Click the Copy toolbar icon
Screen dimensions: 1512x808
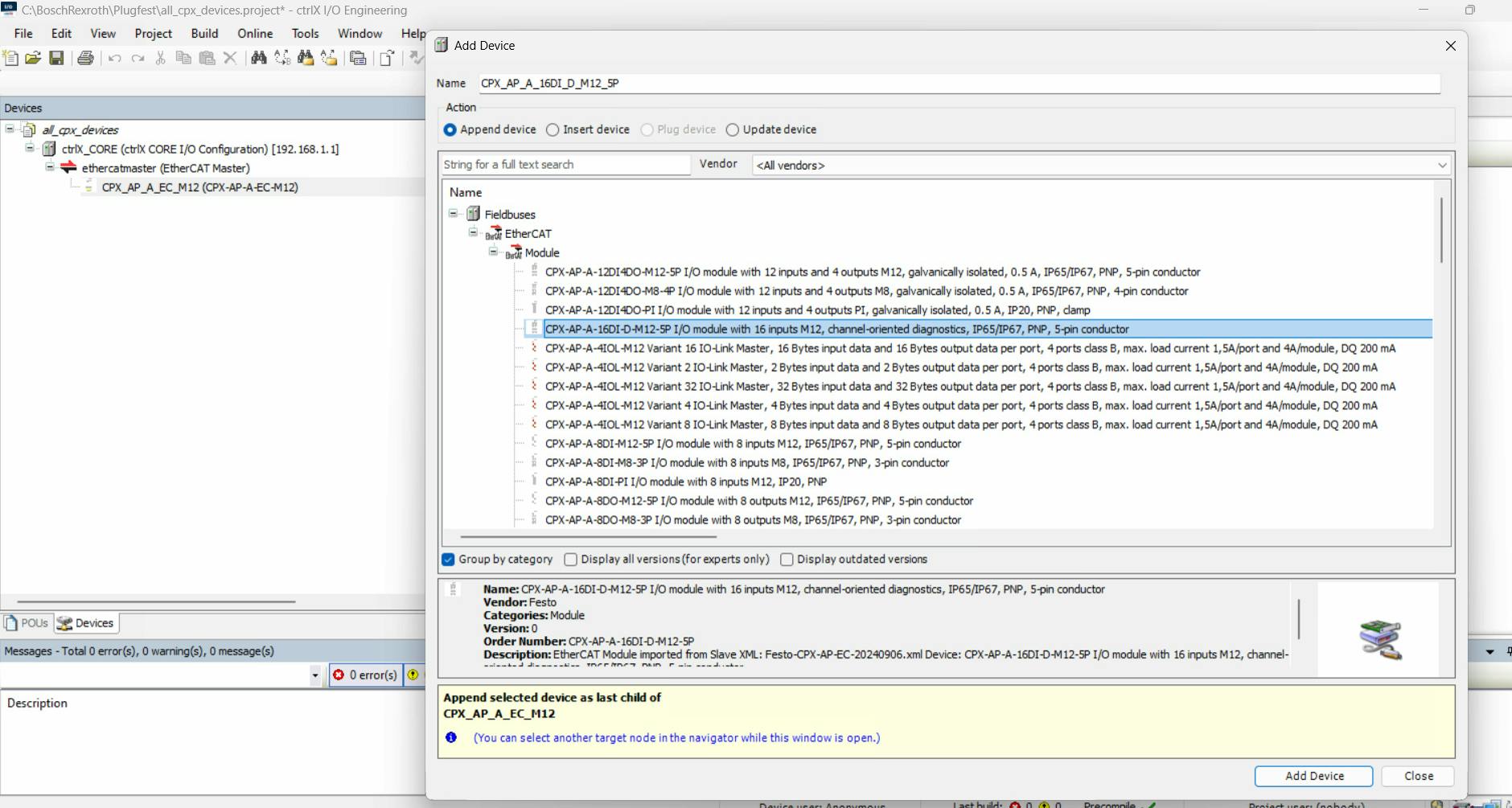click(x=183, y=58)
